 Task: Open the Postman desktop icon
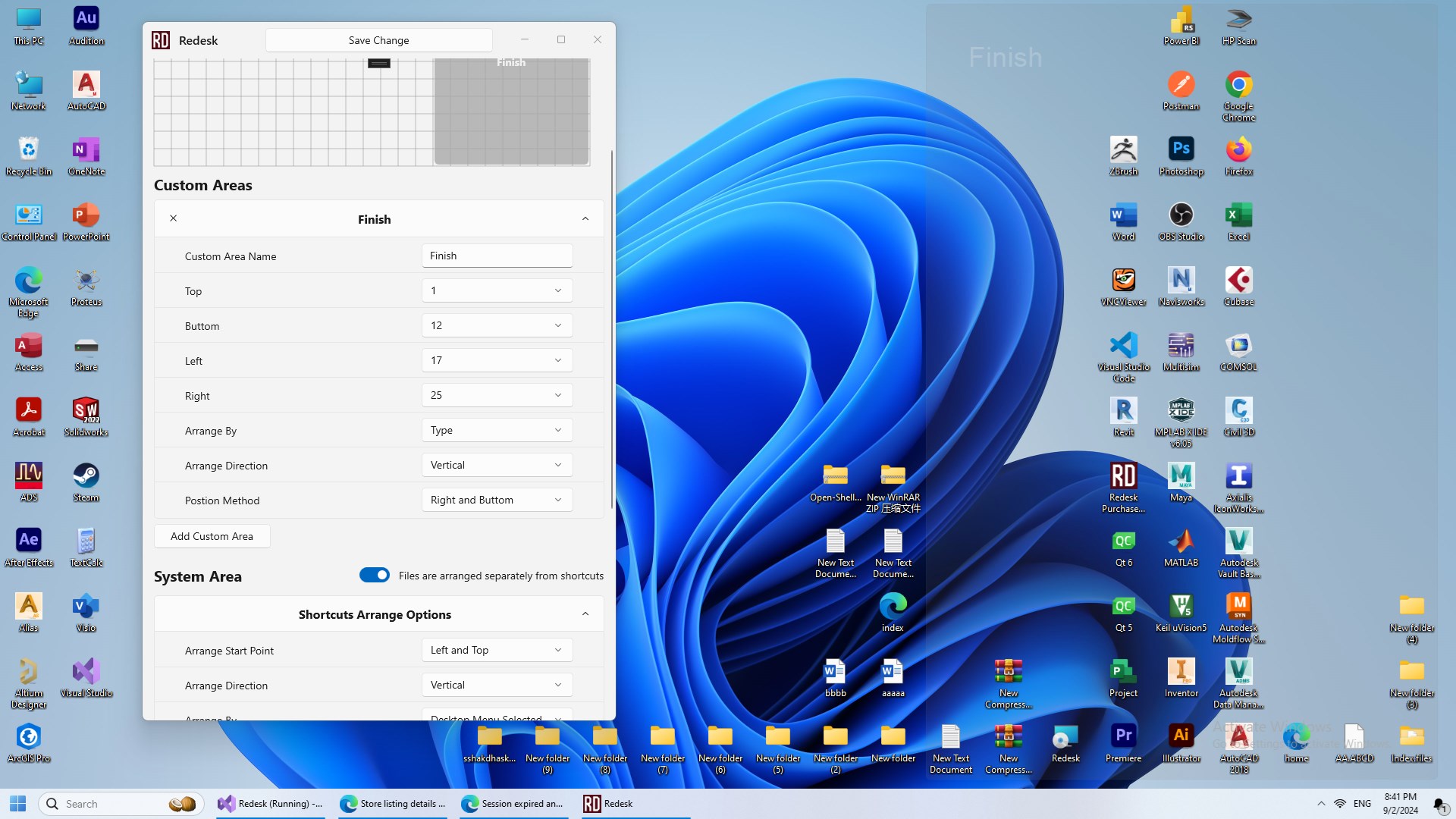click(x=1181, y=90)
